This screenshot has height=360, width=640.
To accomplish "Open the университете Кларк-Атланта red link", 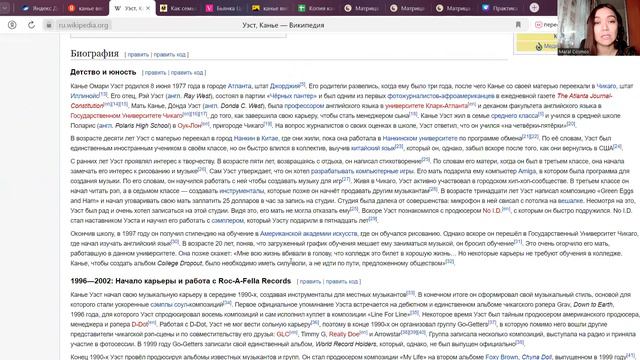I will pos(427,106).
